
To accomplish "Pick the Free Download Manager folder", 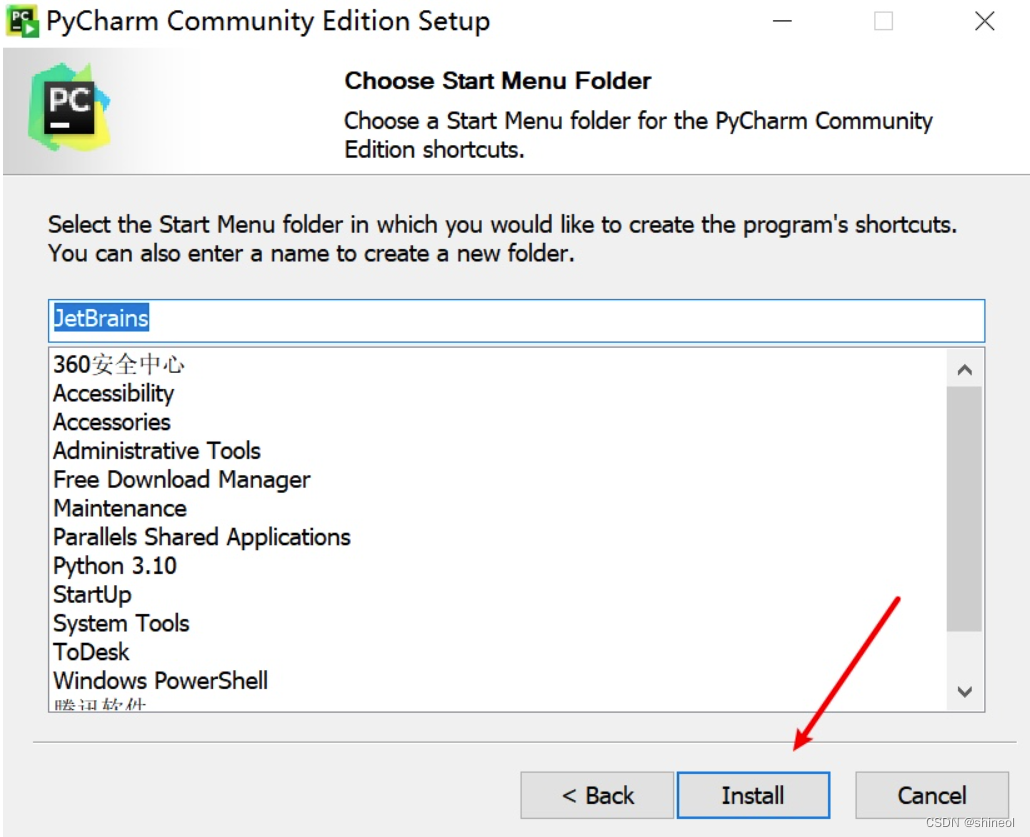I will [x=182, y=480].
